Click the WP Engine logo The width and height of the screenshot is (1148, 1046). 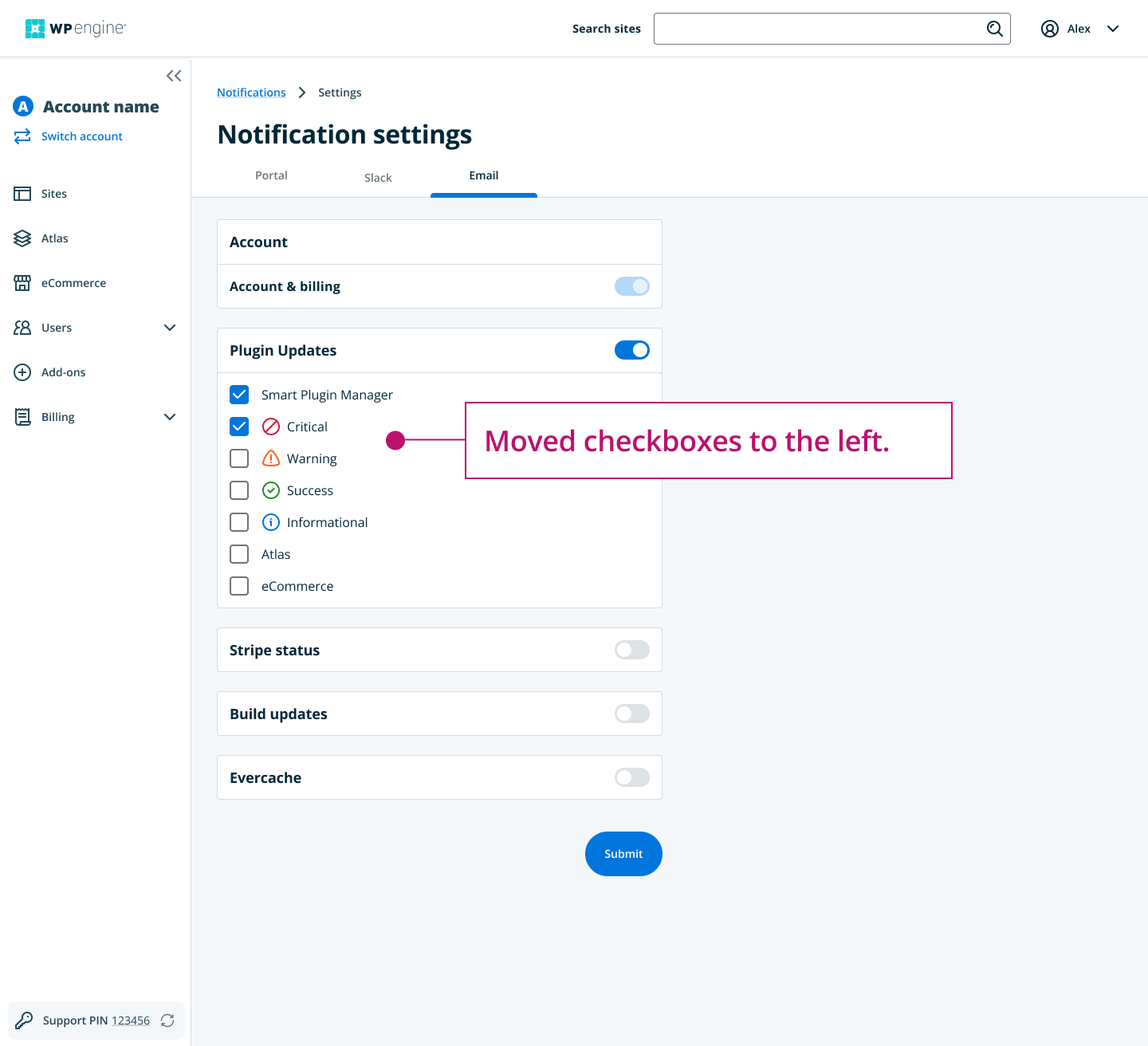click(x=76, y=28)
